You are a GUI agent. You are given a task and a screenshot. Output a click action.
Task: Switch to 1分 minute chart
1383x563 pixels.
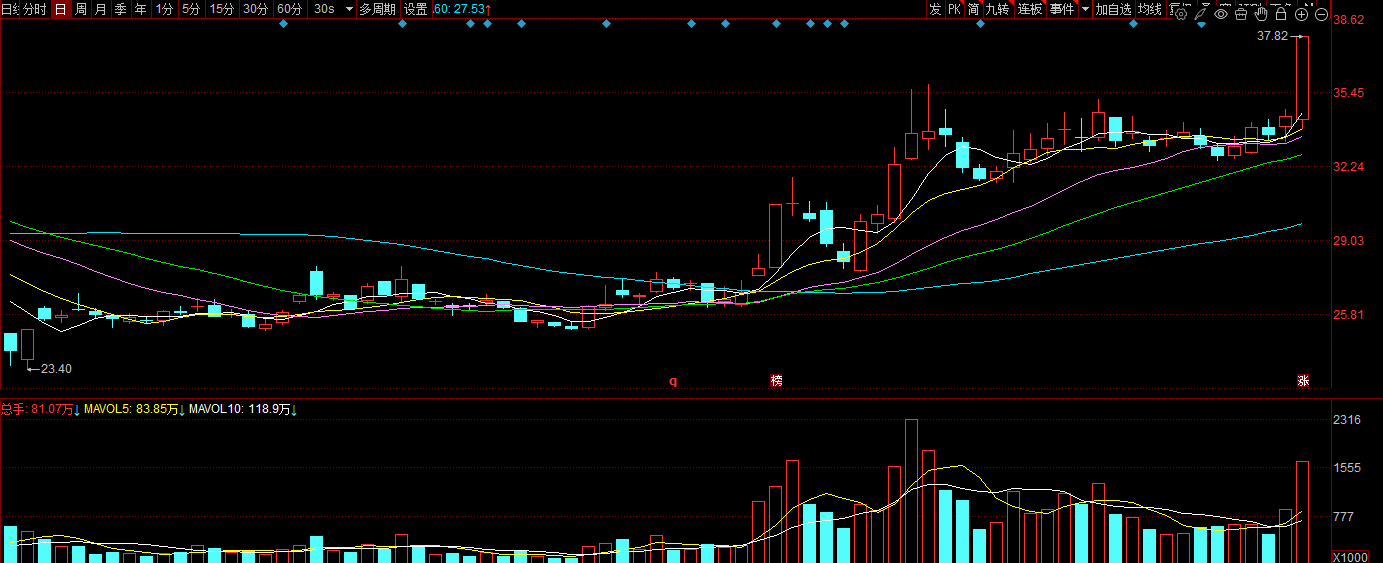[165, 9]
